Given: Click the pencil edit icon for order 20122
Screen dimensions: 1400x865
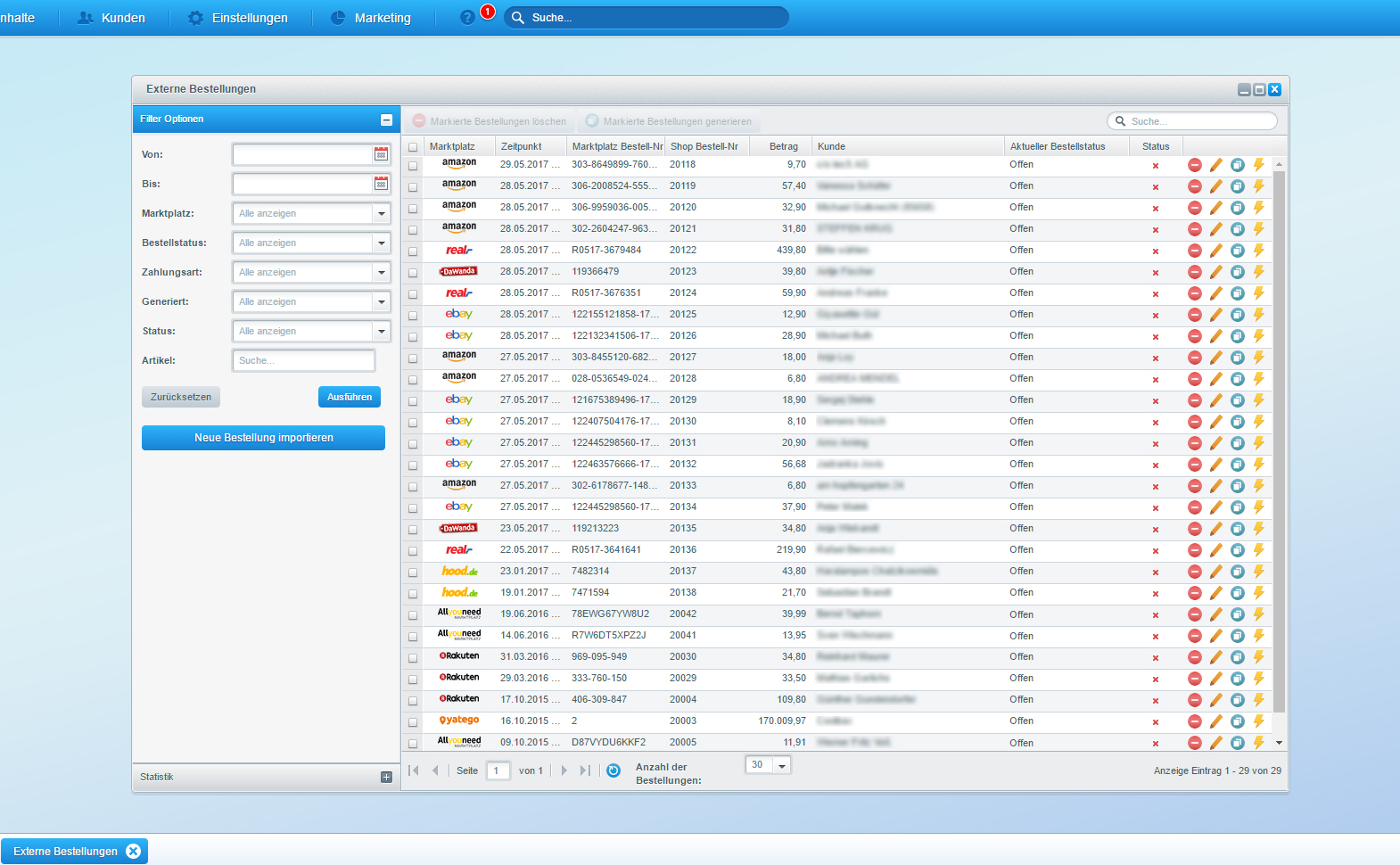Looking at the screenshot, I should (1215, 251).
